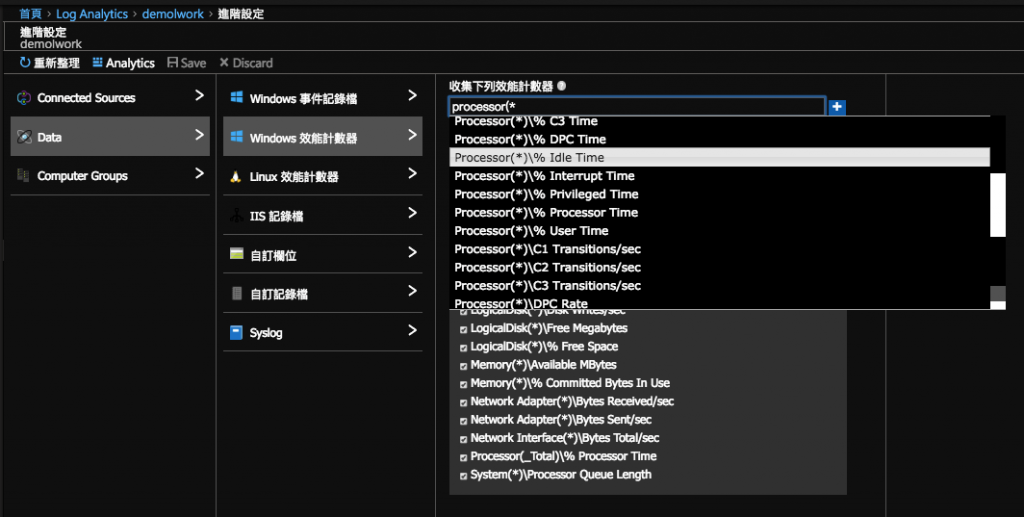Image resolution: width=1024 pixels, height=517 pixels.
Task: Toggle Processor(_Total)\% Processor Time checkbox
Action: point(463,458)
